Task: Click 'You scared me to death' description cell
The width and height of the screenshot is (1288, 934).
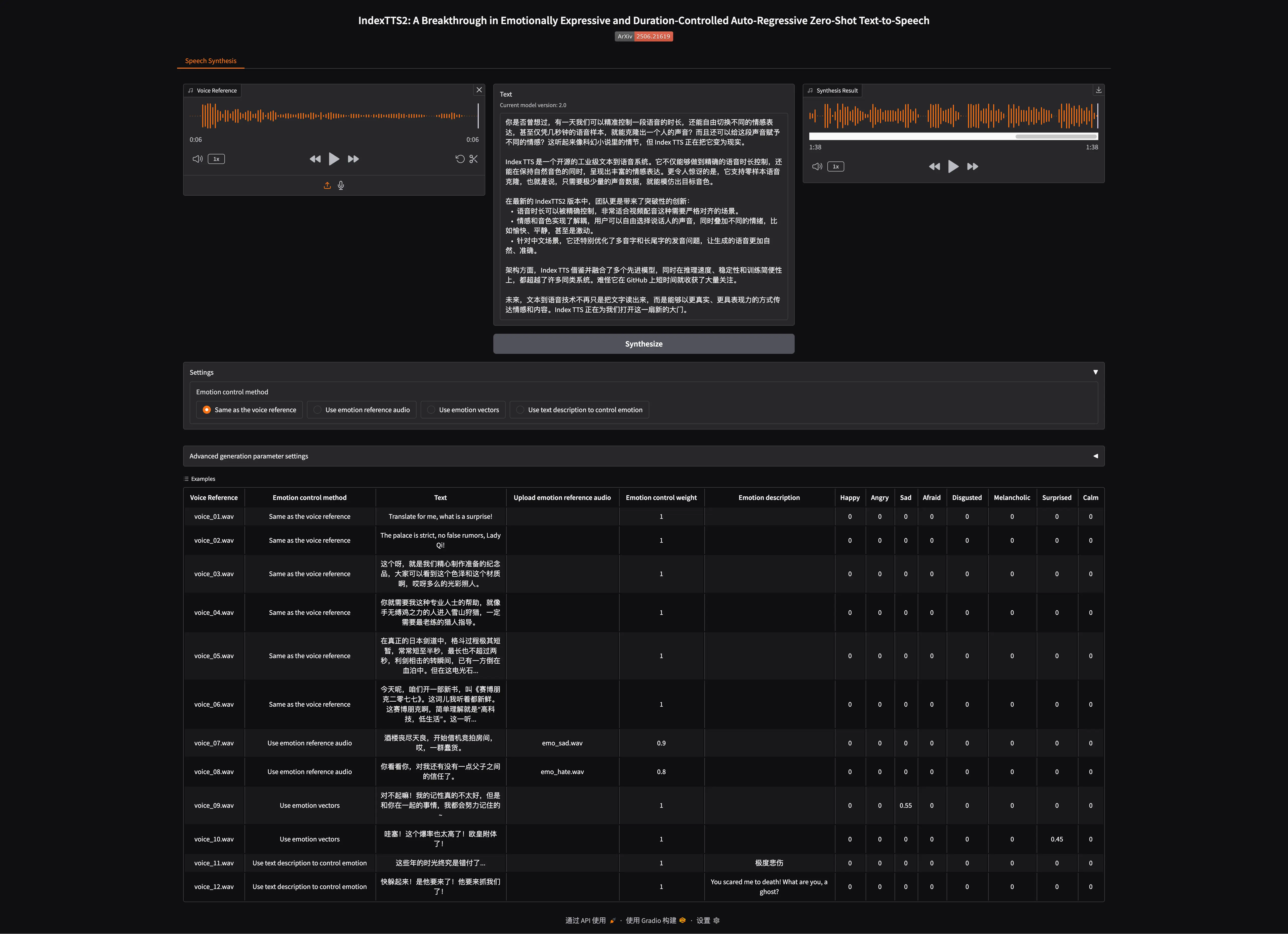Action: click(x=769, y=887)
